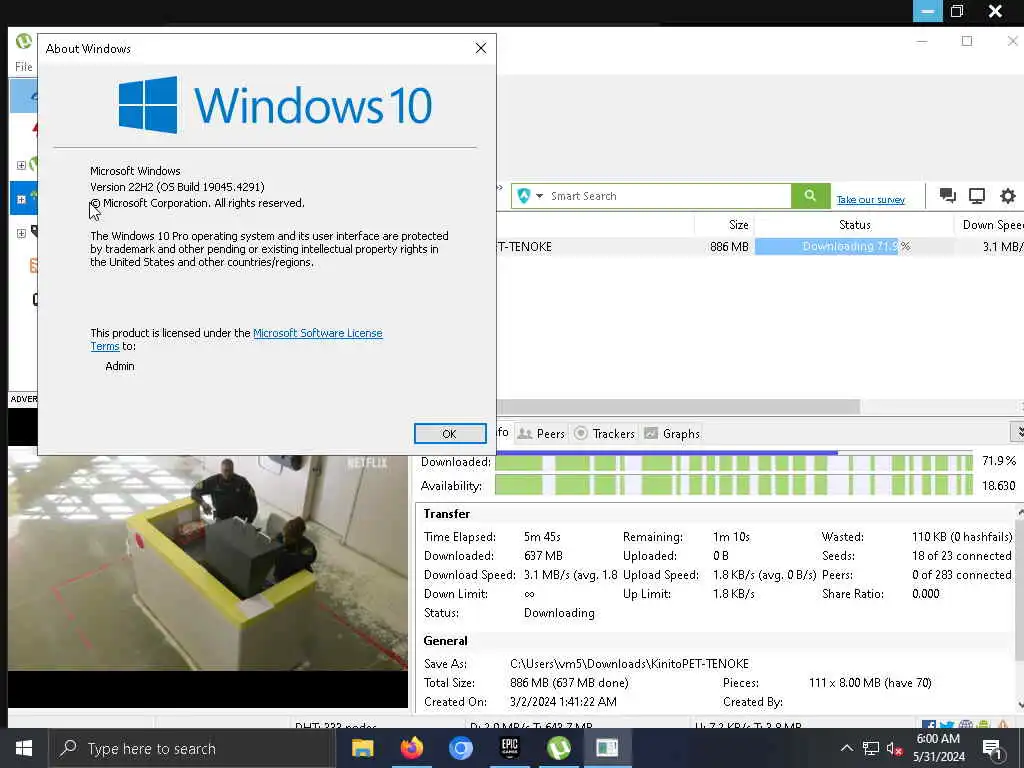Click the Peers value 0 of 283 connected
The height and width of the screenshot is (768, 1024).
[961, 575]
